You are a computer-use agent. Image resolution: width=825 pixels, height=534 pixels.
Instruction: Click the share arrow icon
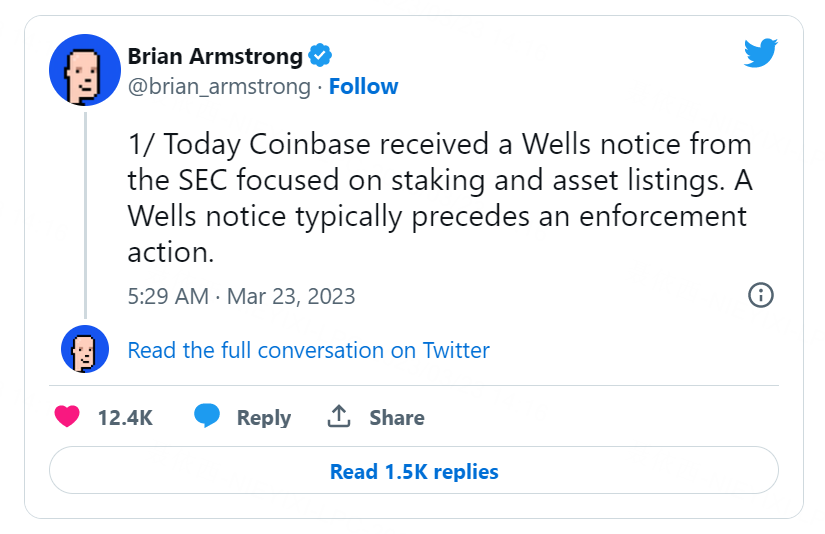point(339,416)
